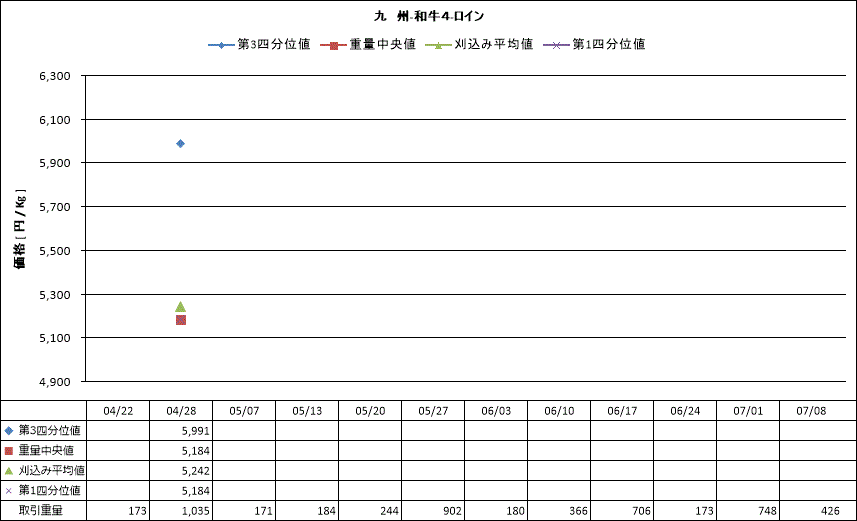Click the purple cross icon in the 第1四分位値 table row
This screenshot has height=521, width=857.
point(8,491)
